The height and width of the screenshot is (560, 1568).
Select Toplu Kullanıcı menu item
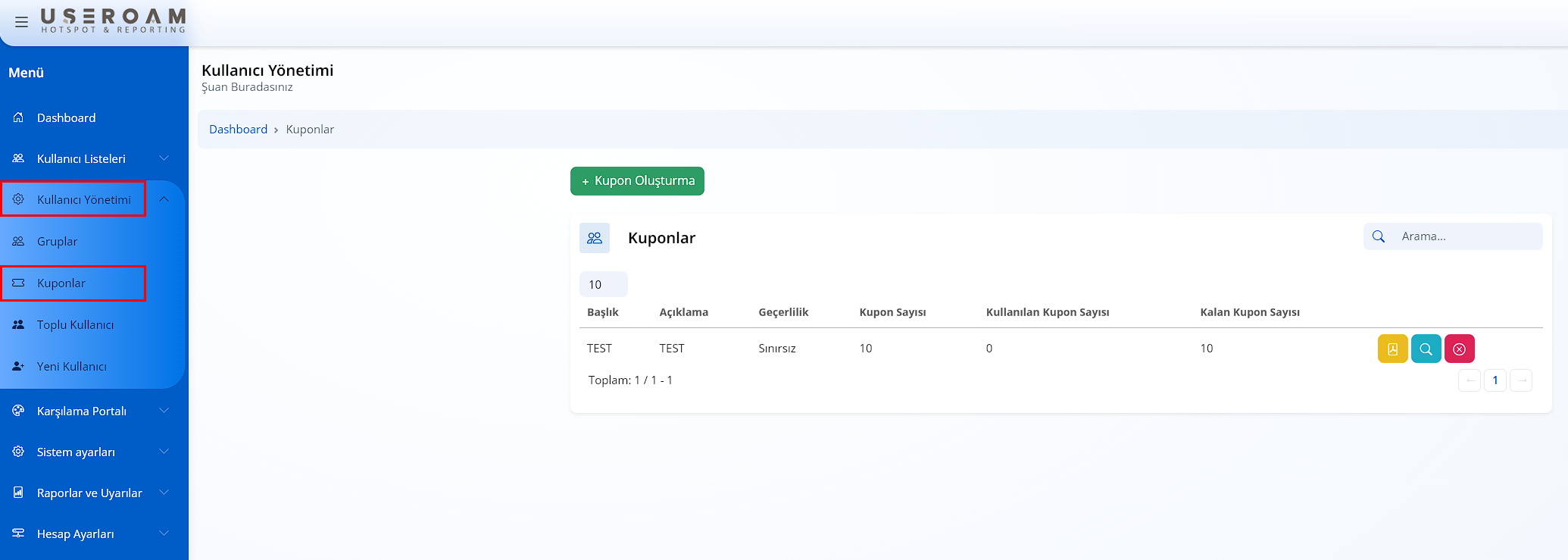tap(75, 325)
